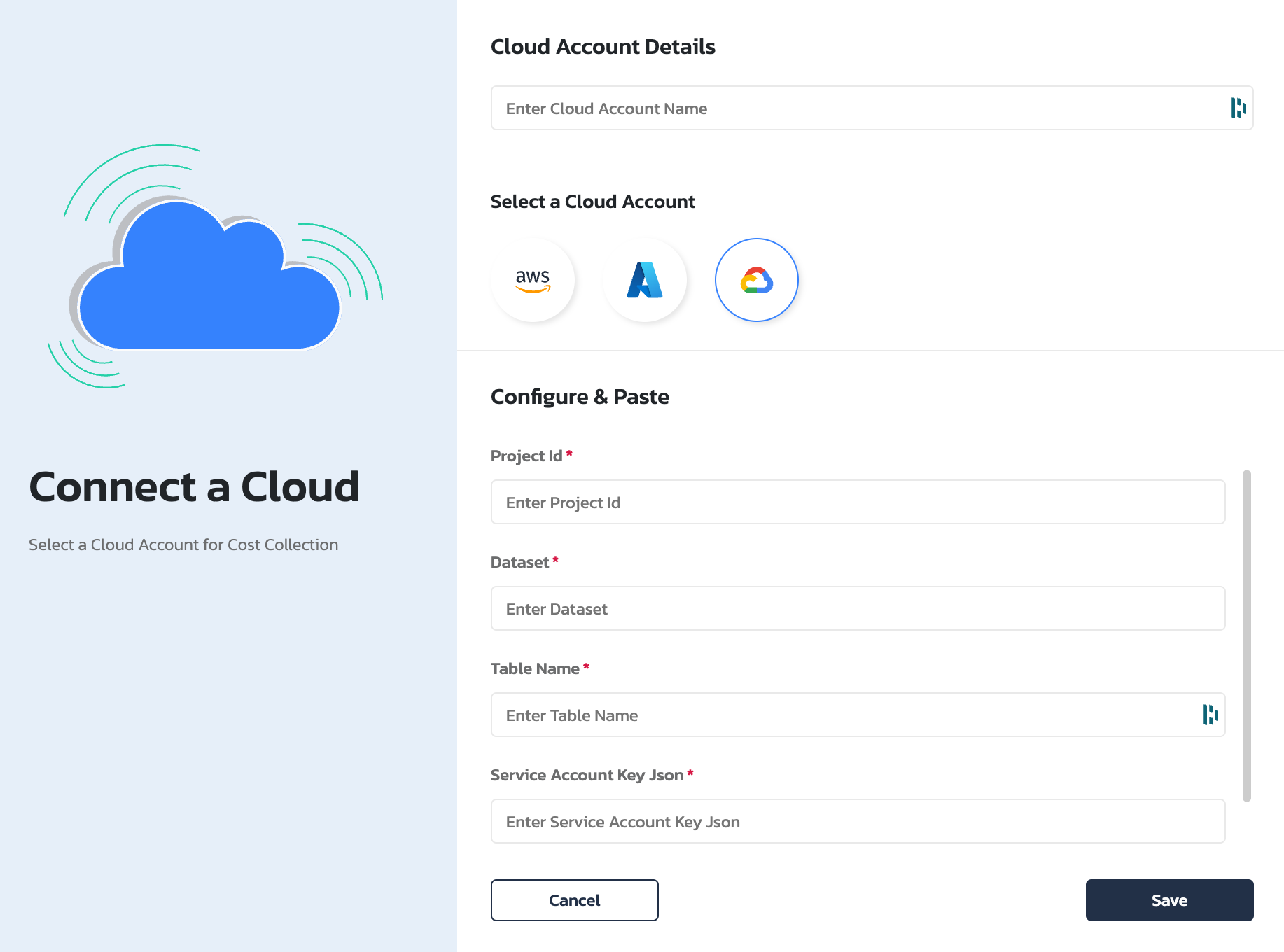Screen dimensions: 1284x952
Task: Switch selection from Google Cloud to AWS
Action: [x=533, y=280]
